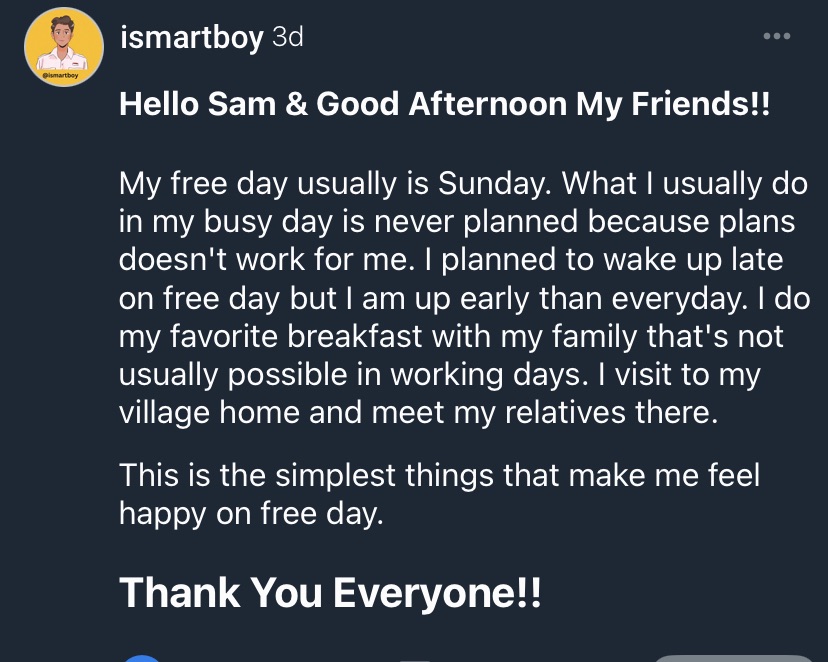
Task: Open the three-dot more options menu
Action: click(776, 37)
